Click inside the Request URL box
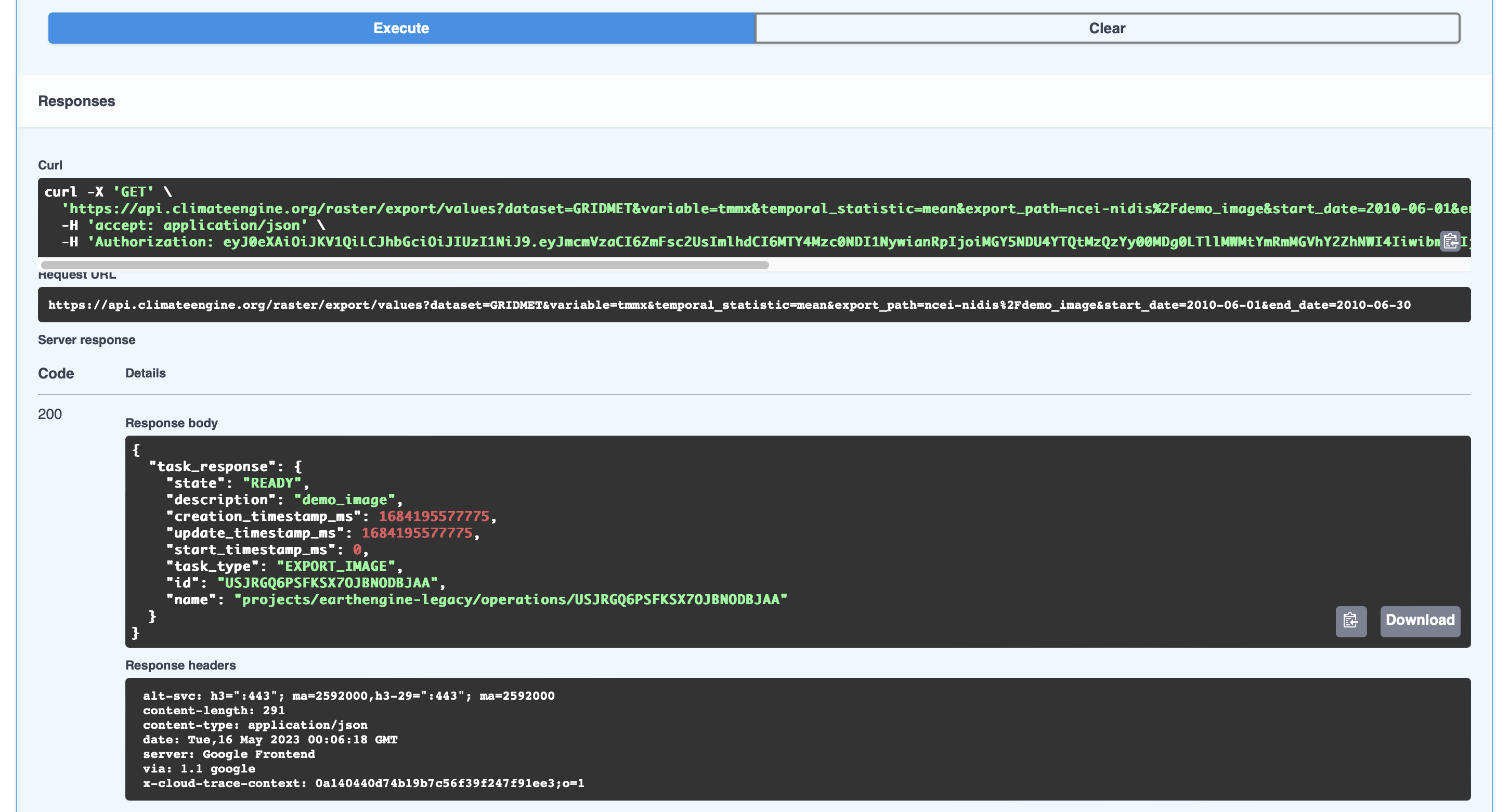 click(x=729, y=305)
